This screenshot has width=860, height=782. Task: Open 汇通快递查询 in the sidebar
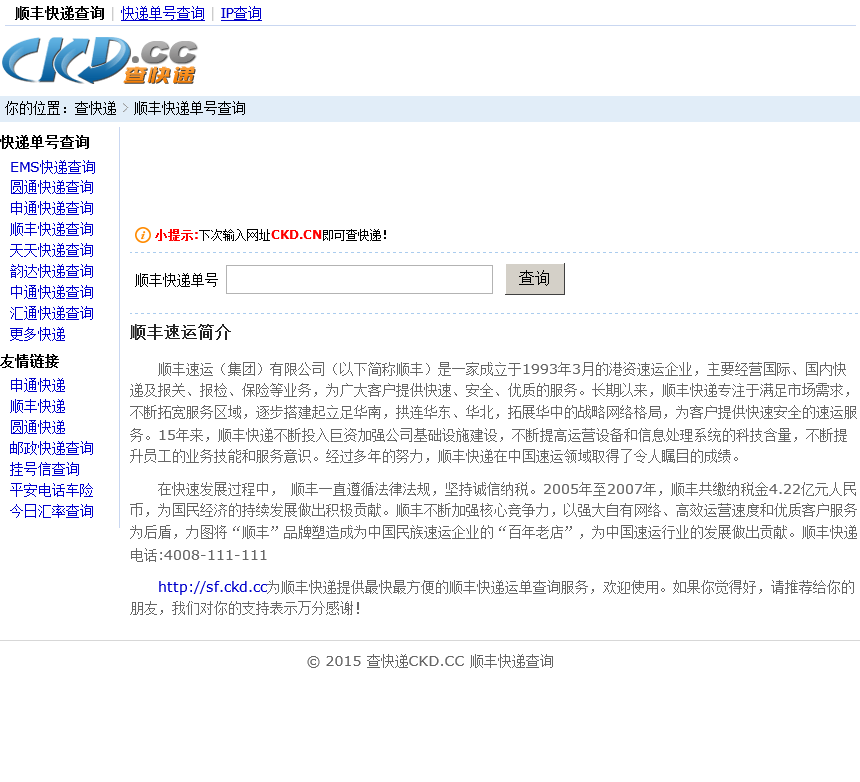[52, 314]
